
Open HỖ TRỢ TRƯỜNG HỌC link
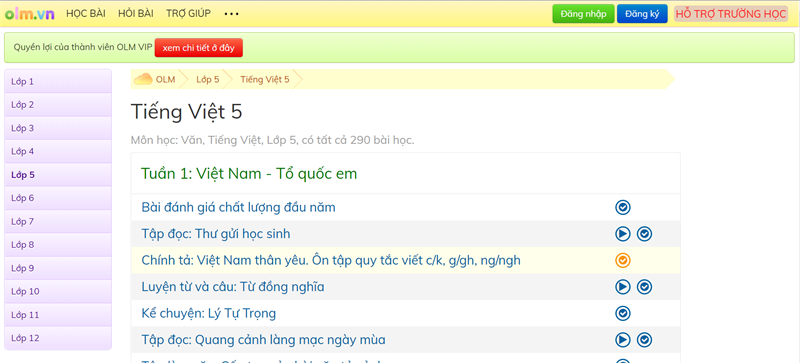click(731, 14)
